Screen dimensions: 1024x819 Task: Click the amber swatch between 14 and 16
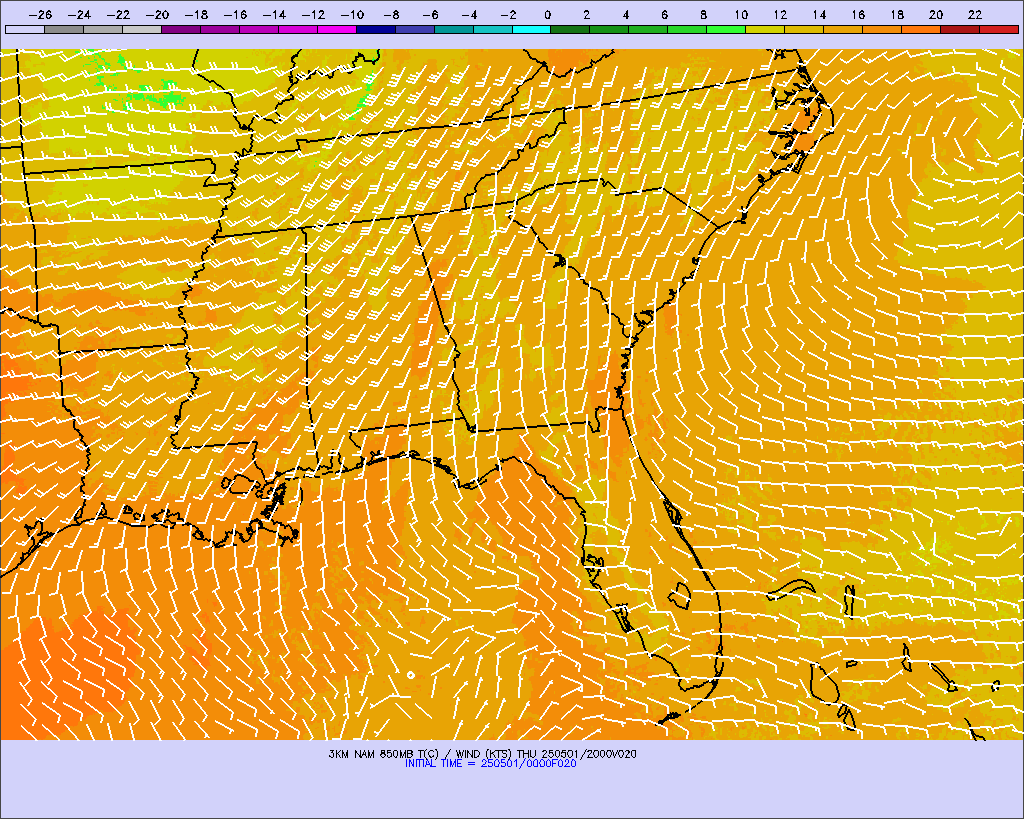(843, 29)
